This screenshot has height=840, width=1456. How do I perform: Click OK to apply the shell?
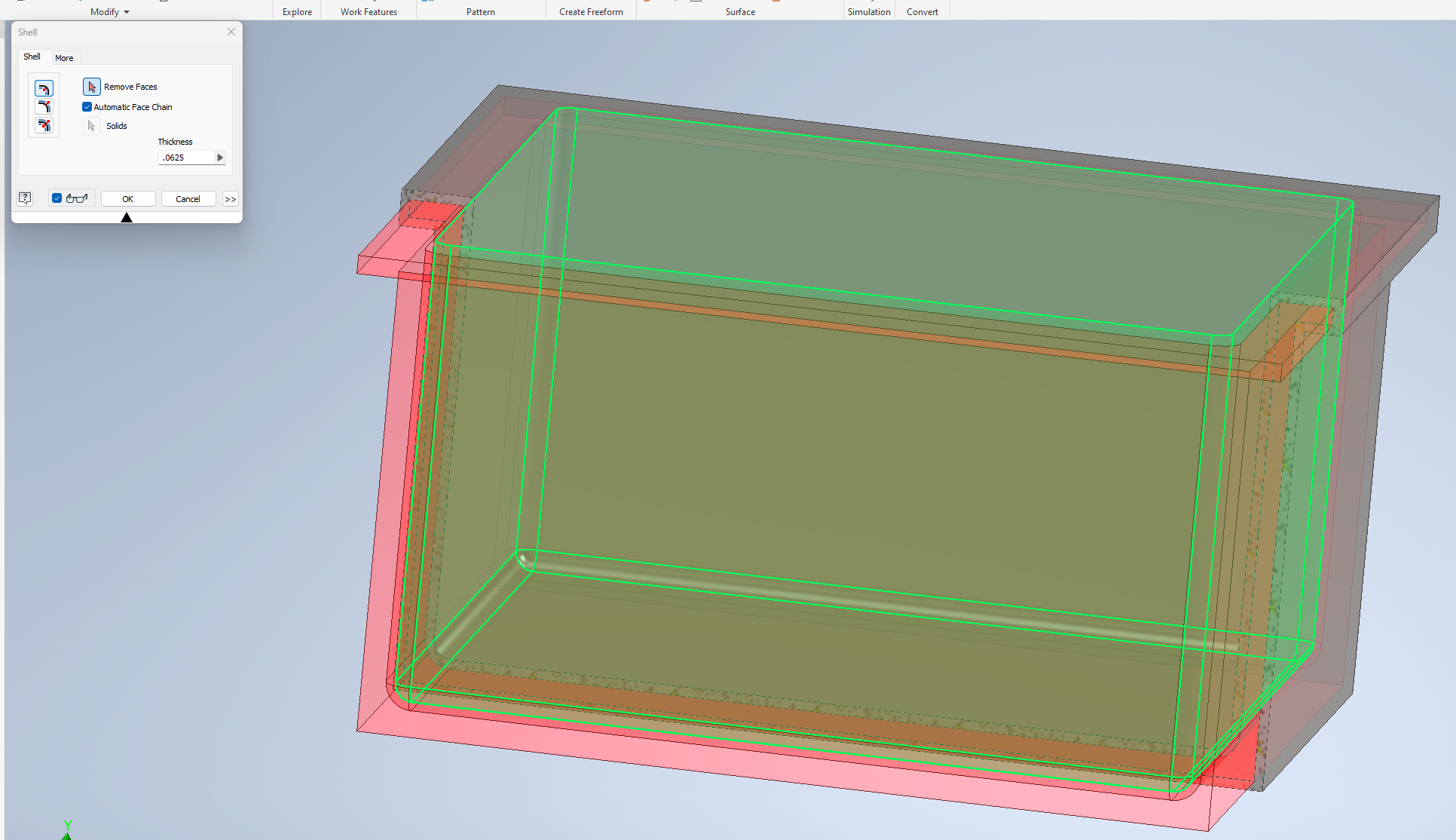(128, 199)
